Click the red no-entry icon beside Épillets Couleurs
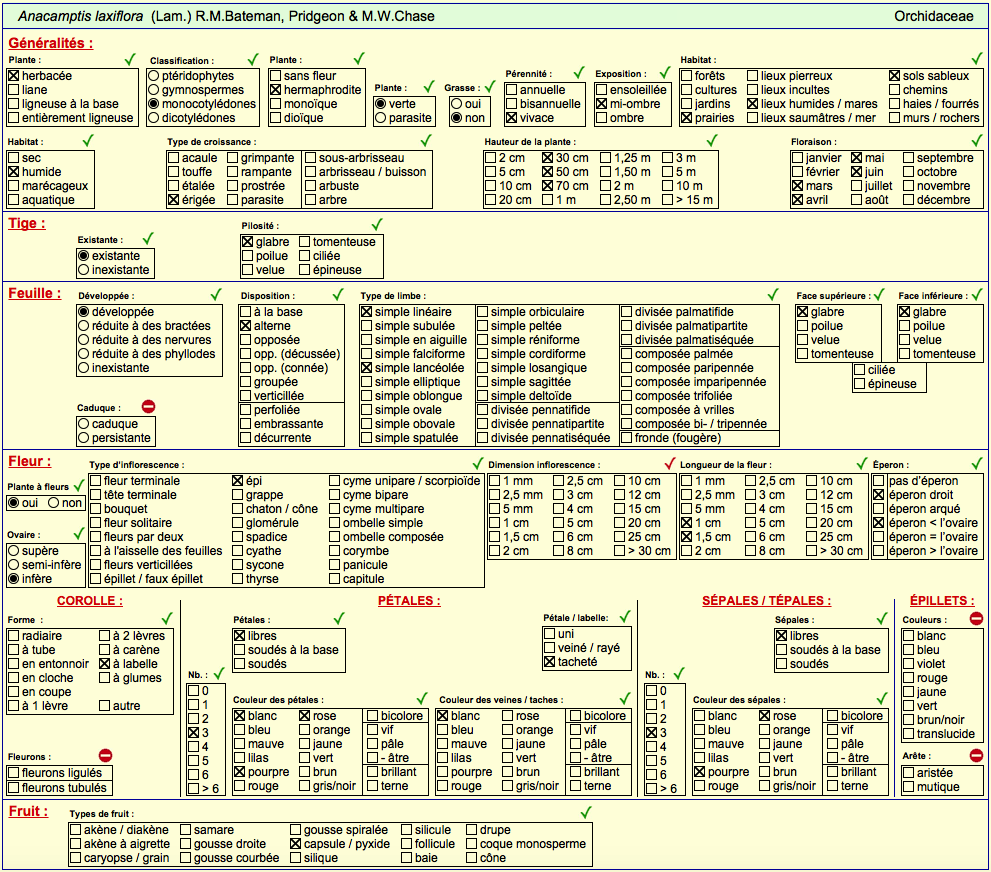The image size is (991, 872). point(976,619)
